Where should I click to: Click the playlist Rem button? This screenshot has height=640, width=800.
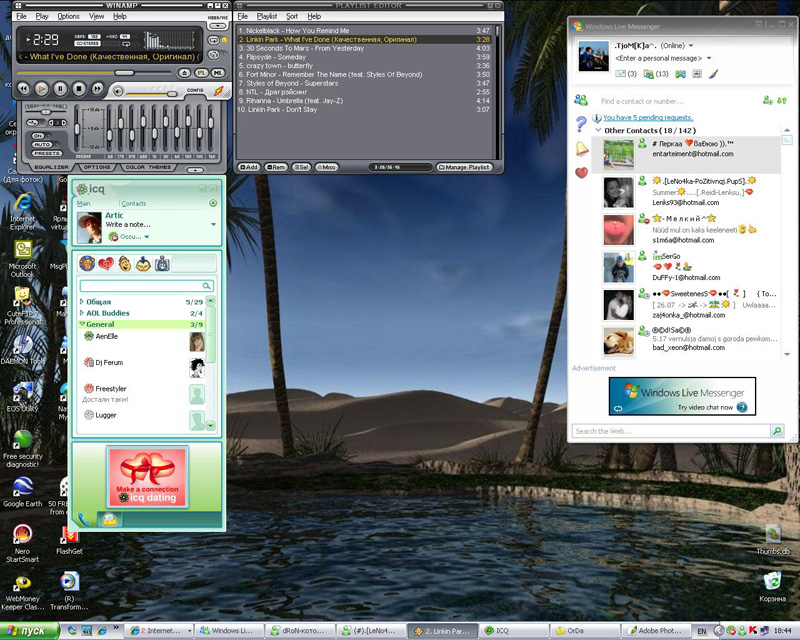click(276, 167)
